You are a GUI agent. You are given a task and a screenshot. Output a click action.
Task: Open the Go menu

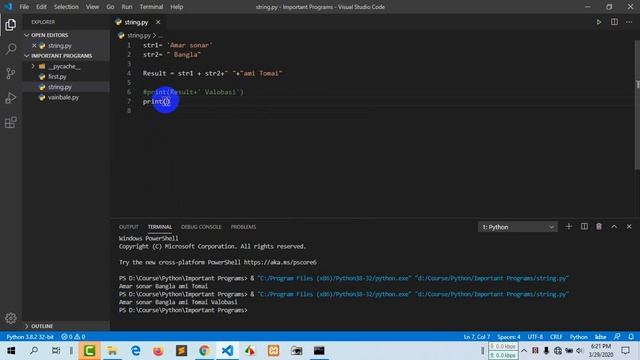pyautogui.click(x=110, y=7)
